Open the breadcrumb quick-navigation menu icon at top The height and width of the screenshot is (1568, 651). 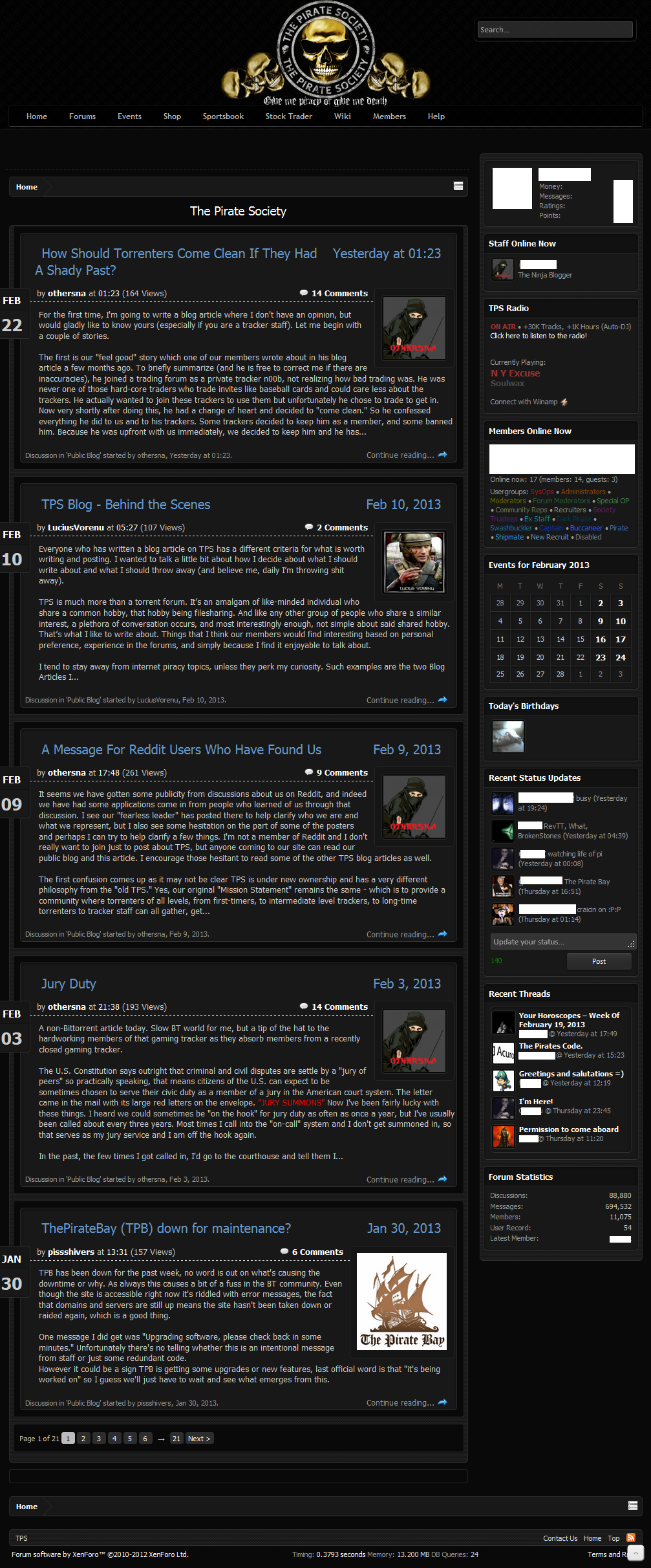coord(458,186)
